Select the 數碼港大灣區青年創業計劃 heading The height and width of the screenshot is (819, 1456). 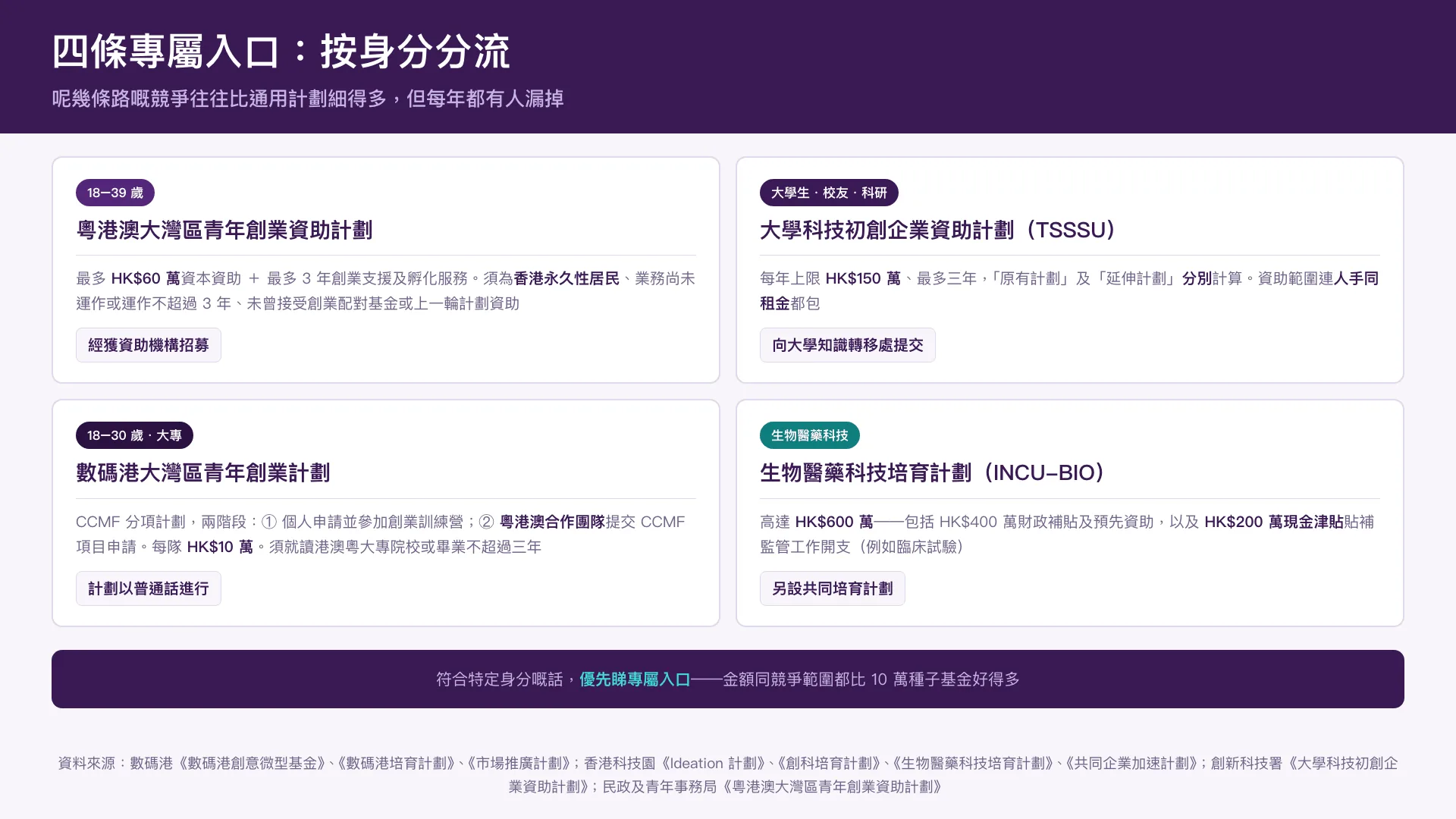point(203,472)
